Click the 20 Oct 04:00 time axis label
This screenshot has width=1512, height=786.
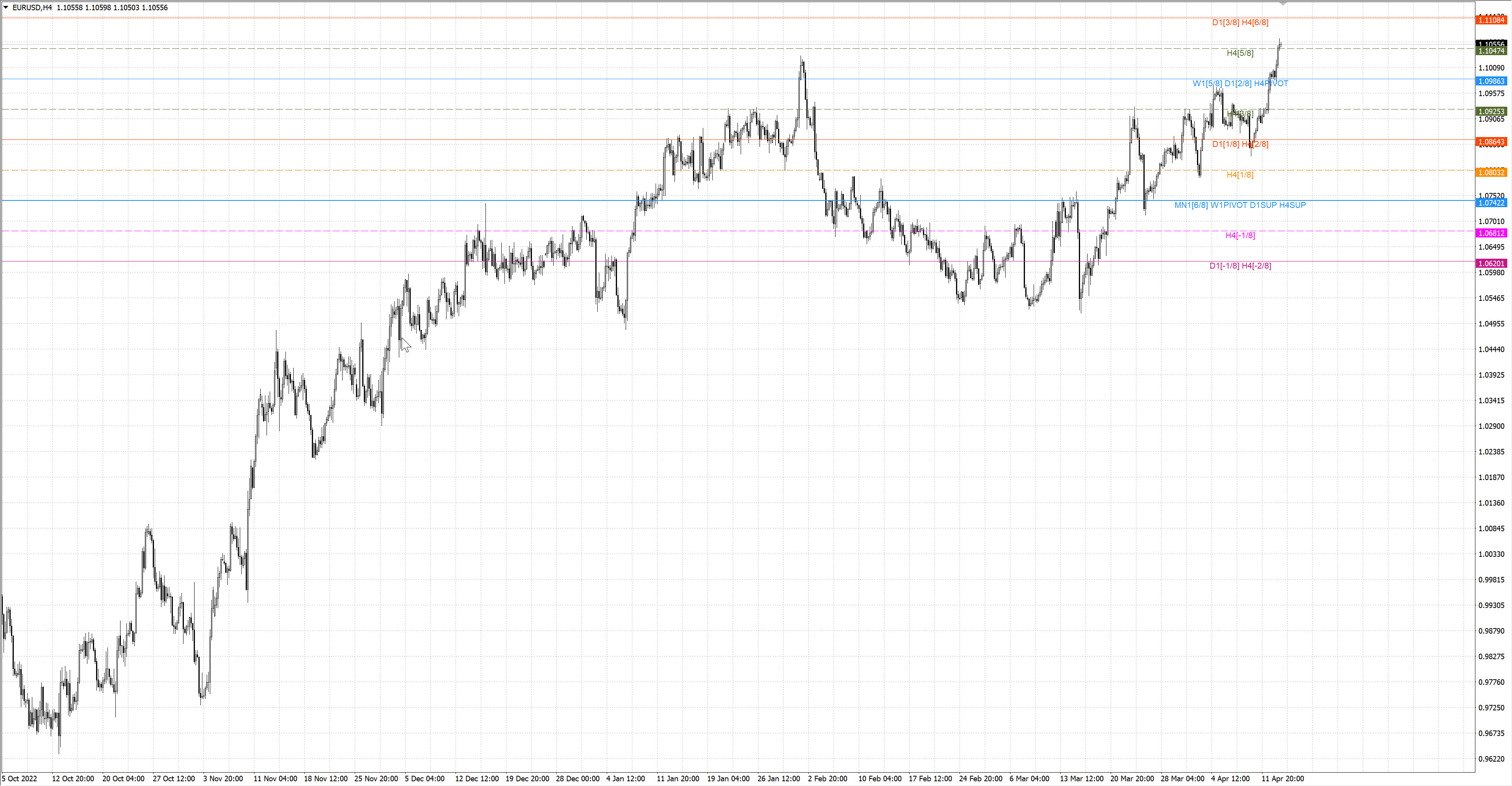[x=123, y=779]
